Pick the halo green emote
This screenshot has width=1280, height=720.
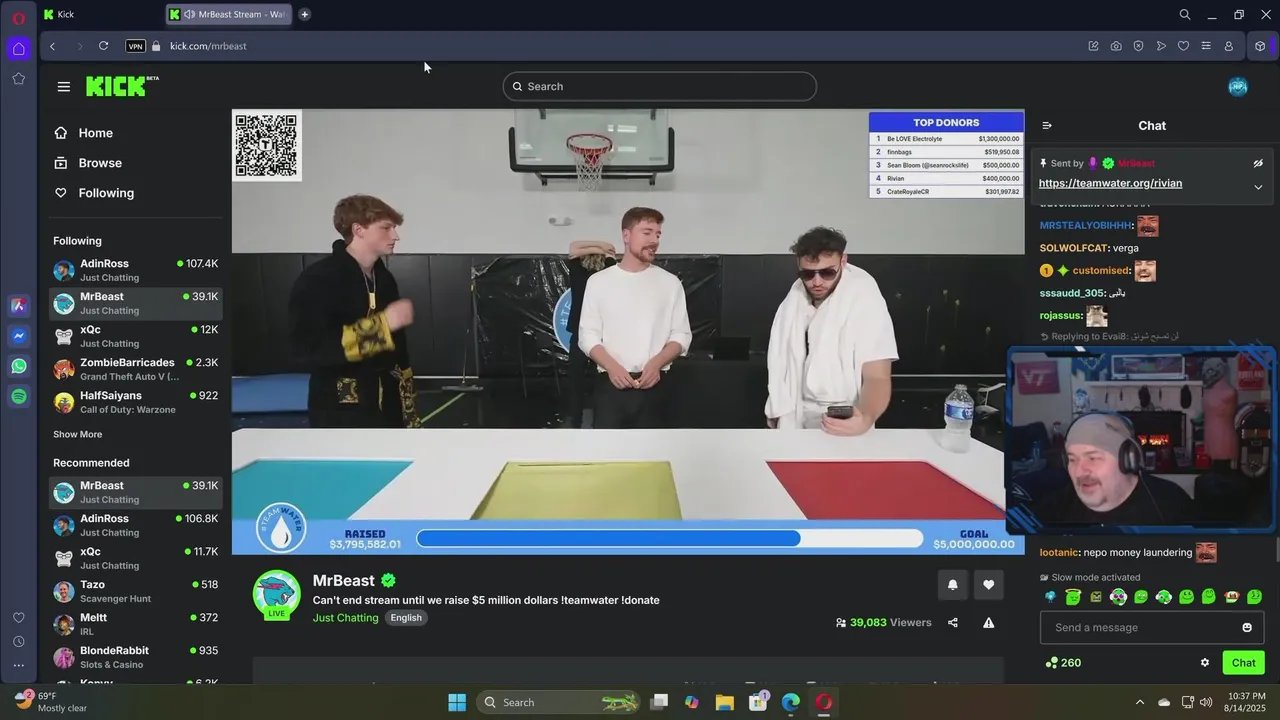[x=1073, y=597]
